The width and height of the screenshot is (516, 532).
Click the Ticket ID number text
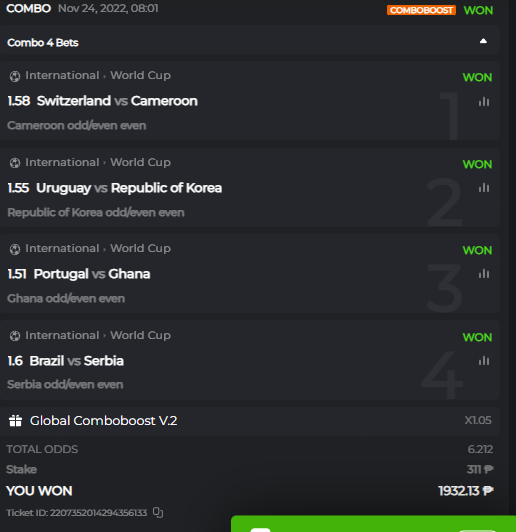click(98, 512)
